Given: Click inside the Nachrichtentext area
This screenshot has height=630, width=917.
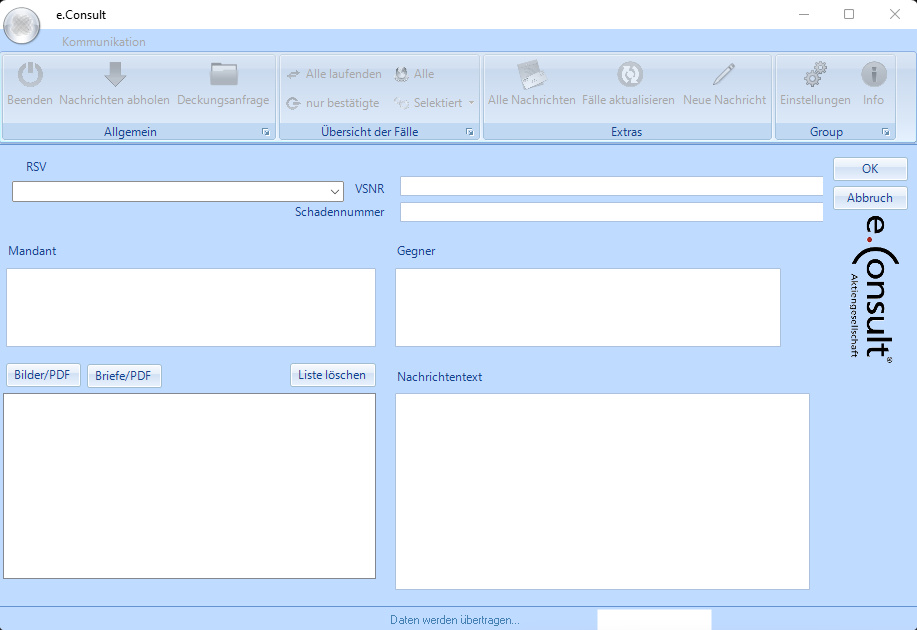Looking at the screenshot, I should (602, 491).
